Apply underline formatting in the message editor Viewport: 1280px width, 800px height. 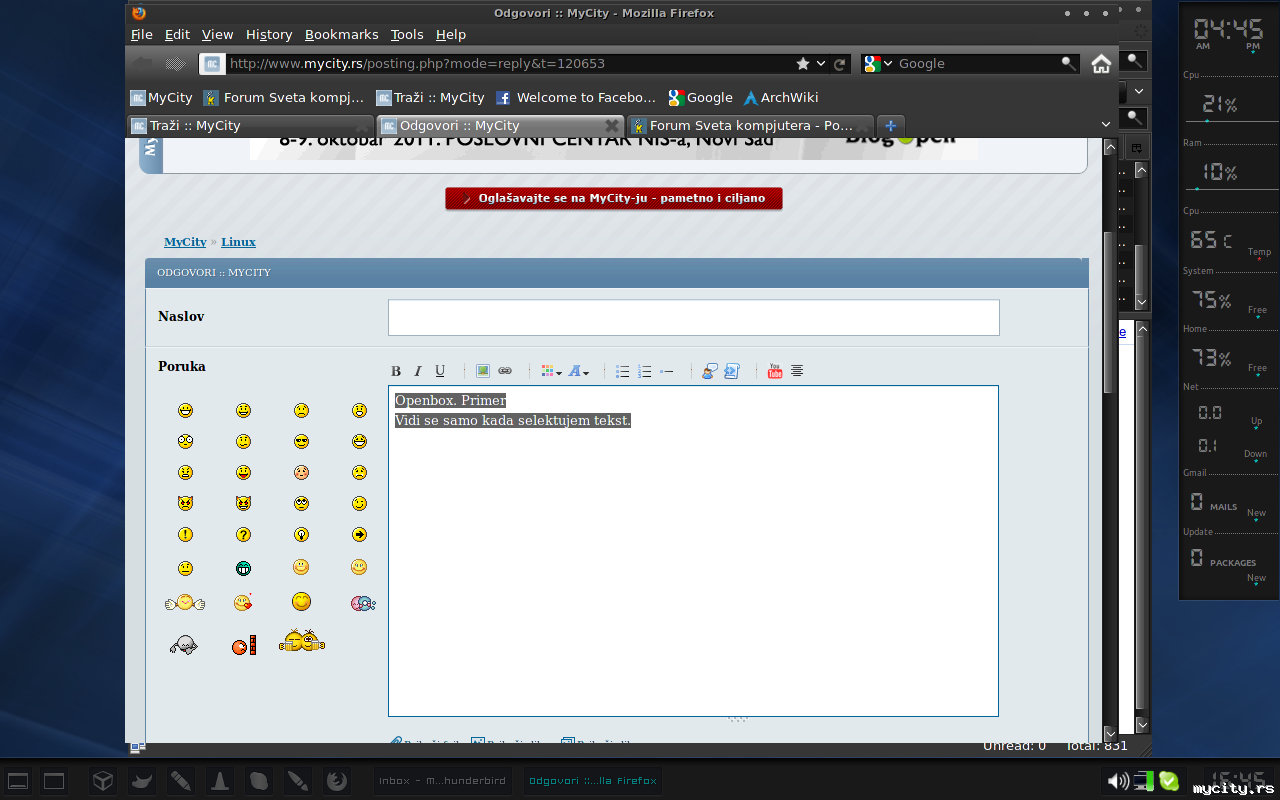(440, 371)
